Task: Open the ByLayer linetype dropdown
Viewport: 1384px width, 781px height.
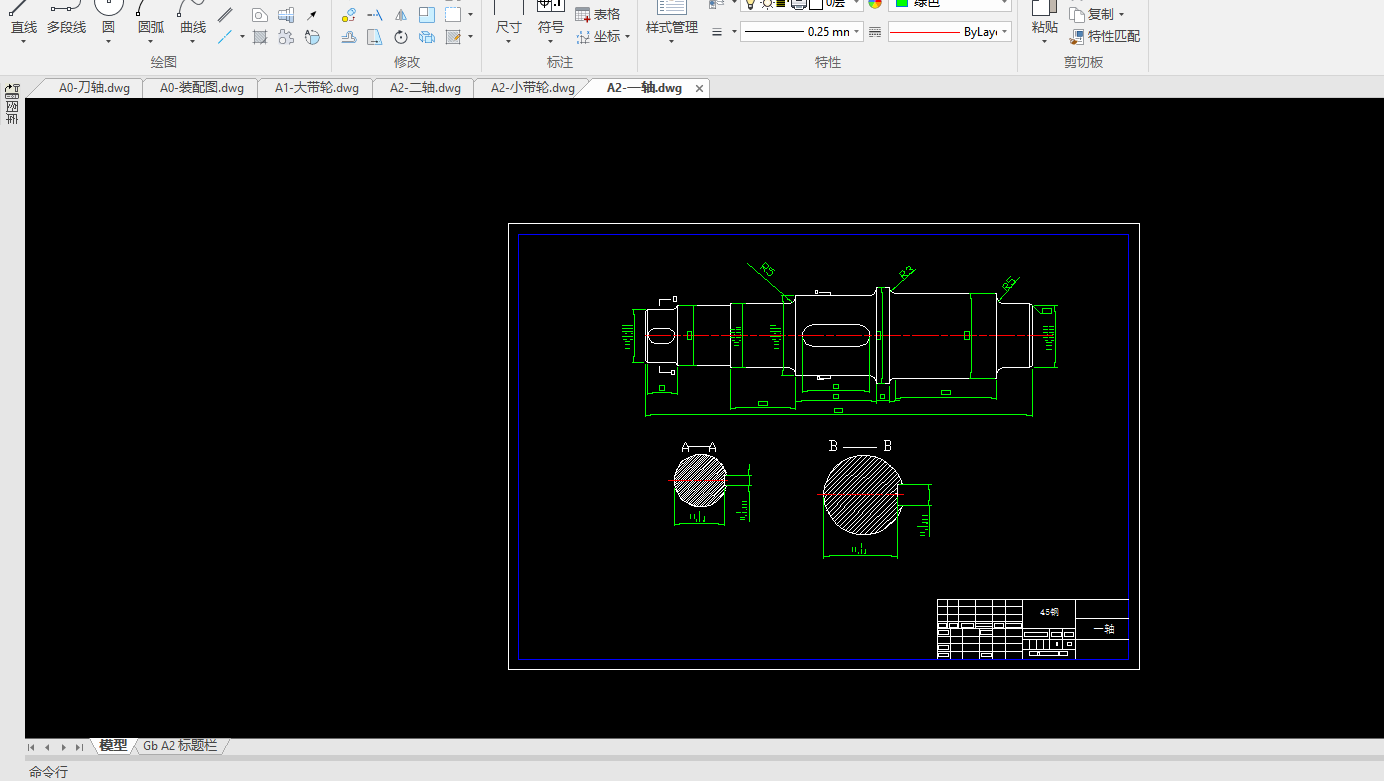Action: click(x=1004, y=32)
